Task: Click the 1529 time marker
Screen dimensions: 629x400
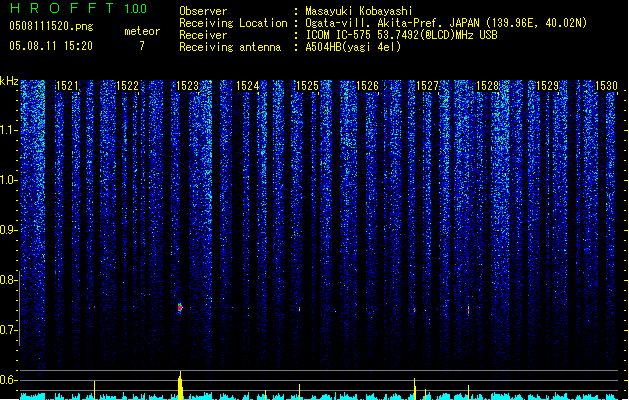Action: coord(548,86)
